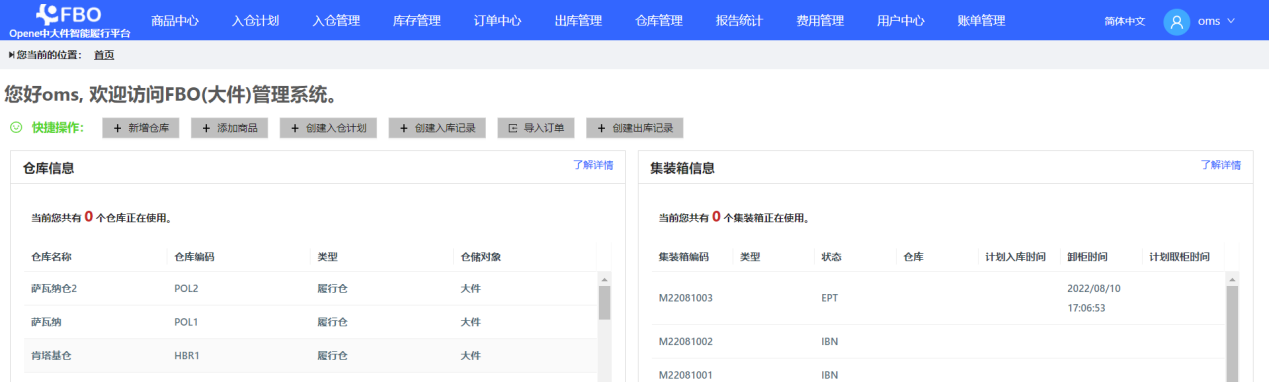Open 了解详情 in the 仓库信息 panel
This screenshot has height=382, width=1269.
593,165
